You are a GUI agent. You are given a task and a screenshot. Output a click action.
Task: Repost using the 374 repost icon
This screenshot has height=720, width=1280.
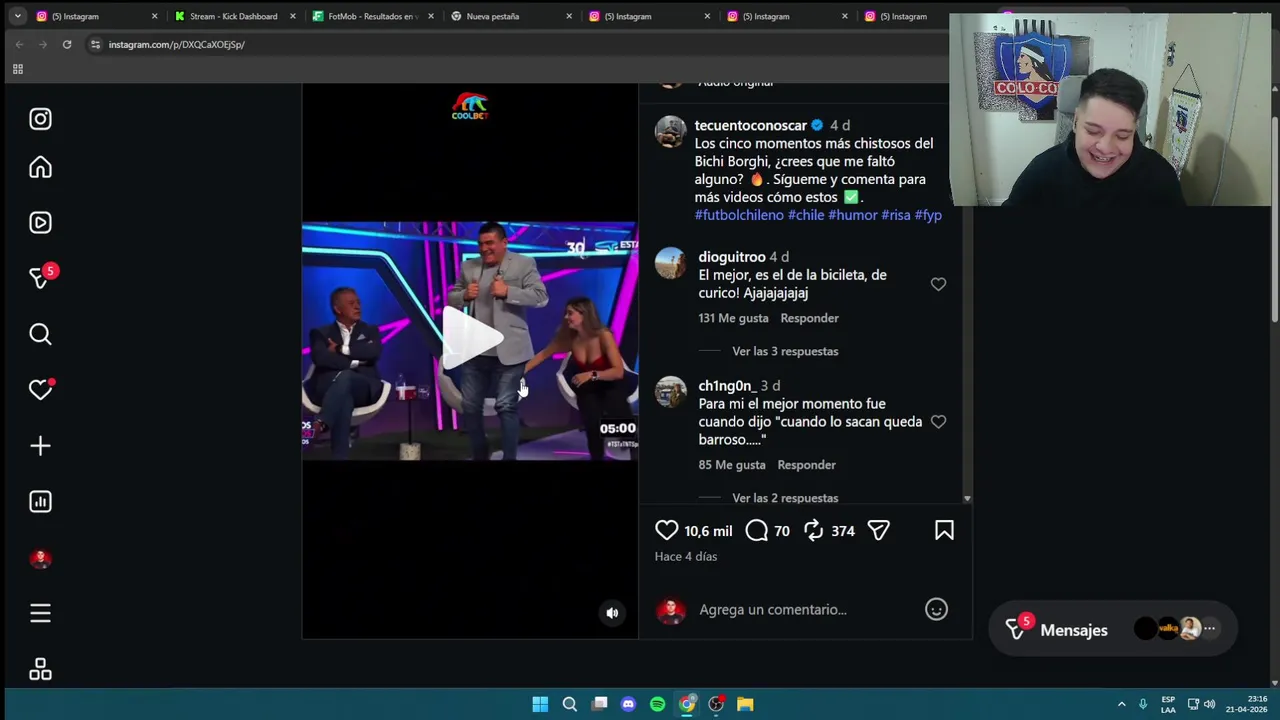814,530
